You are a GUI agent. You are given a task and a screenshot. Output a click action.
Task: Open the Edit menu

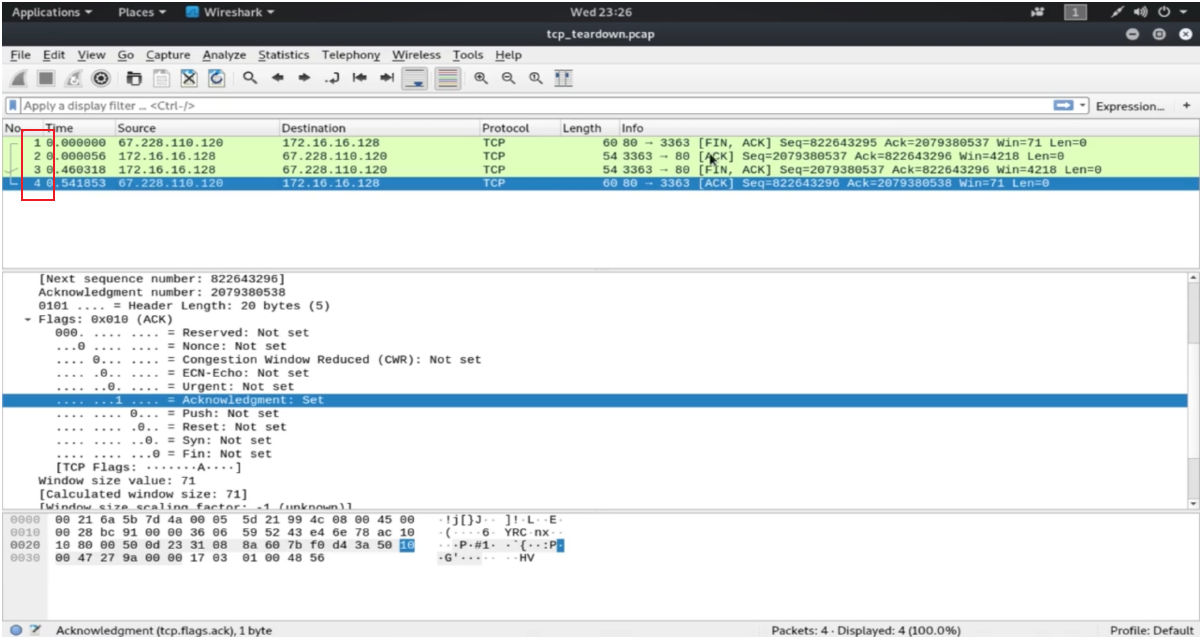pyautogui.click(x=54, y=55)
